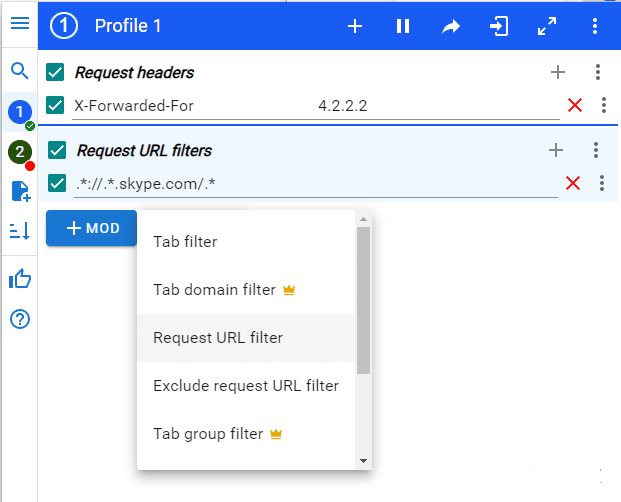This screenshot has height=502, width=621.
Task: Click the share profile arrow icon
Action: pos(451,27)
